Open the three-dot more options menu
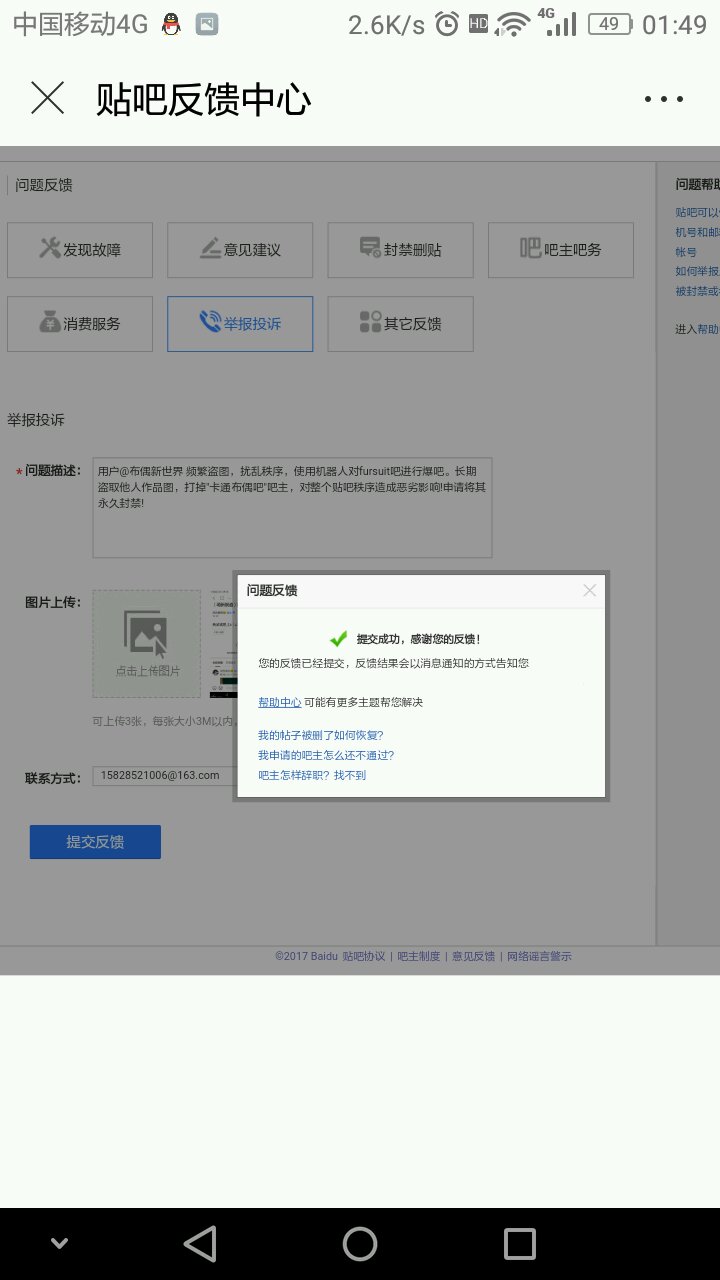The image size is (720, 1280). pyautogui.click(x=663, y=99)
